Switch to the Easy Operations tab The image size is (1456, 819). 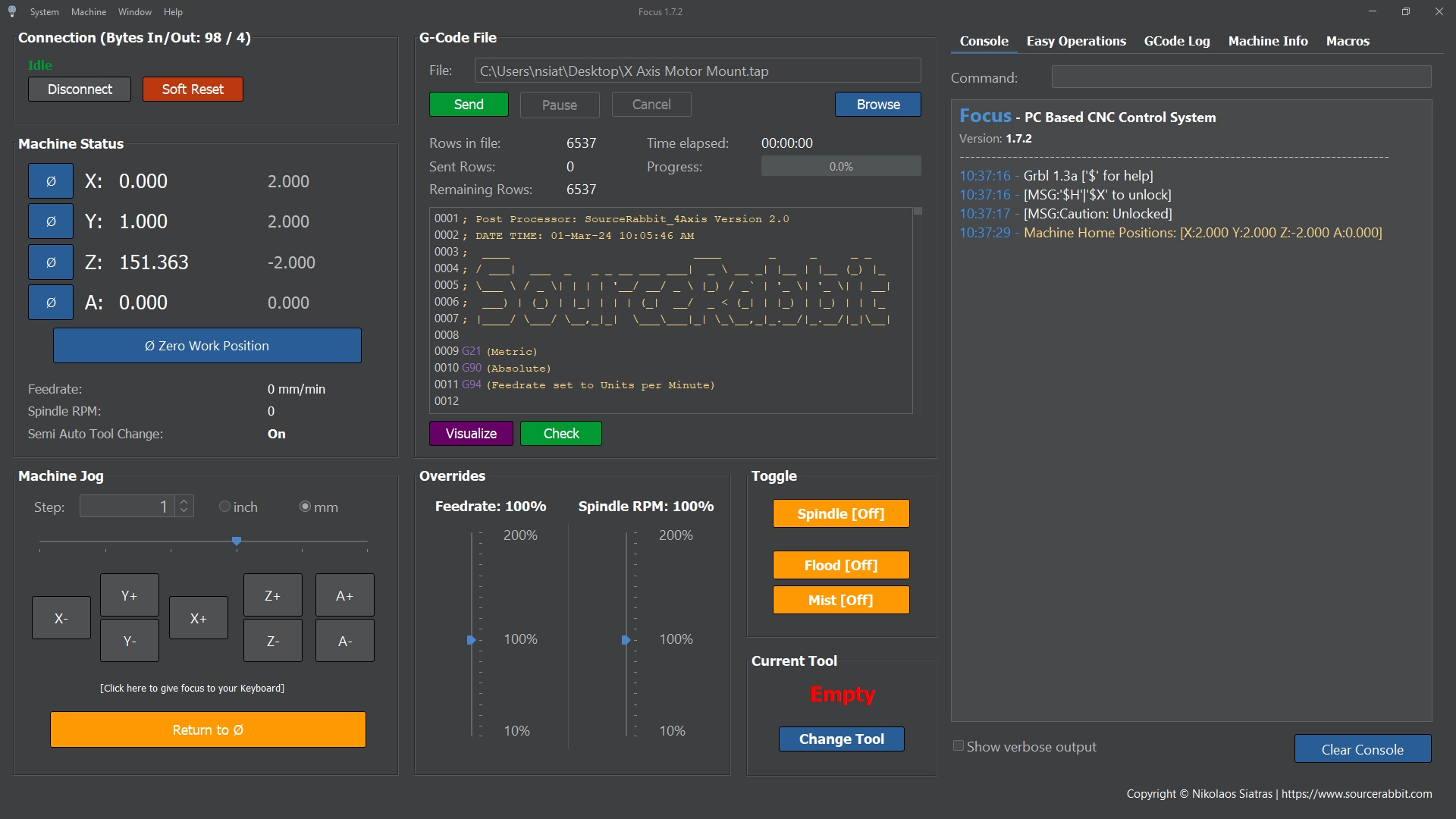click(1076, 41)
